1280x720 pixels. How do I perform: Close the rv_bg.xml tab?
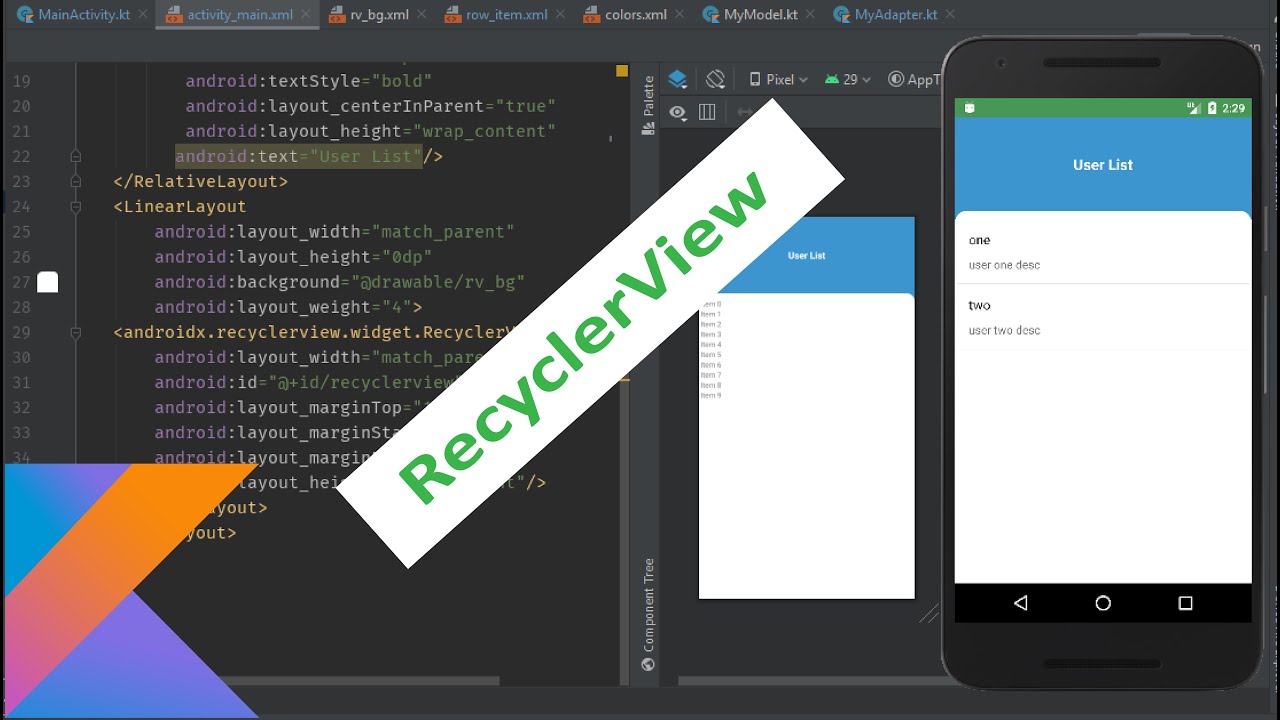point(421,15)
